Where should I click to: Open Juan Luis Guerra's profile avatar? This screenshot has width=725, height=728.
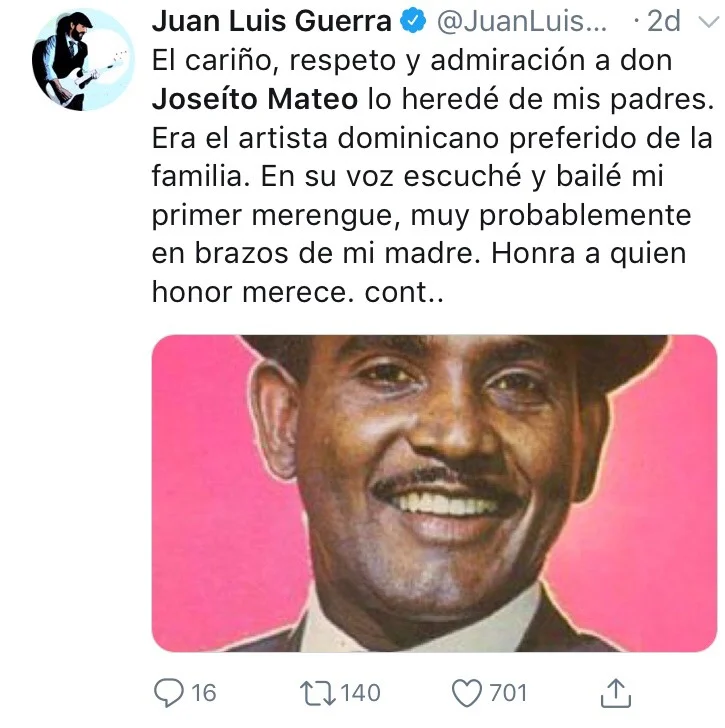tap(82, 59)
